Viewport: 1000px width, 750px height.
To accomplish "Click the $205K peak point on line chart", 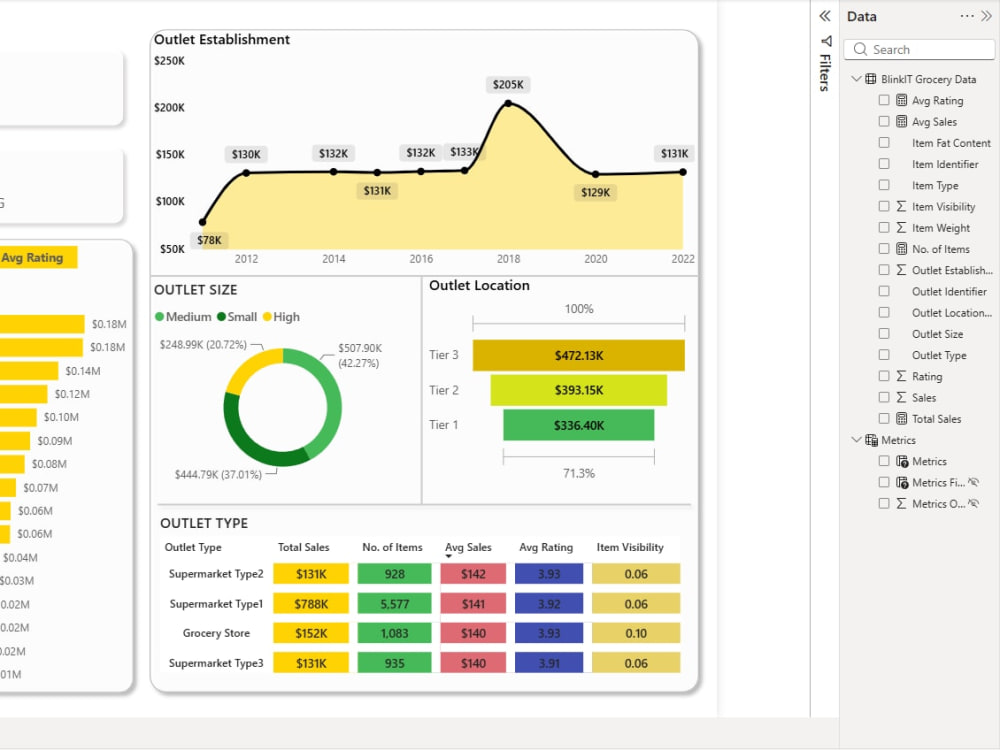I will click(508, 103).
